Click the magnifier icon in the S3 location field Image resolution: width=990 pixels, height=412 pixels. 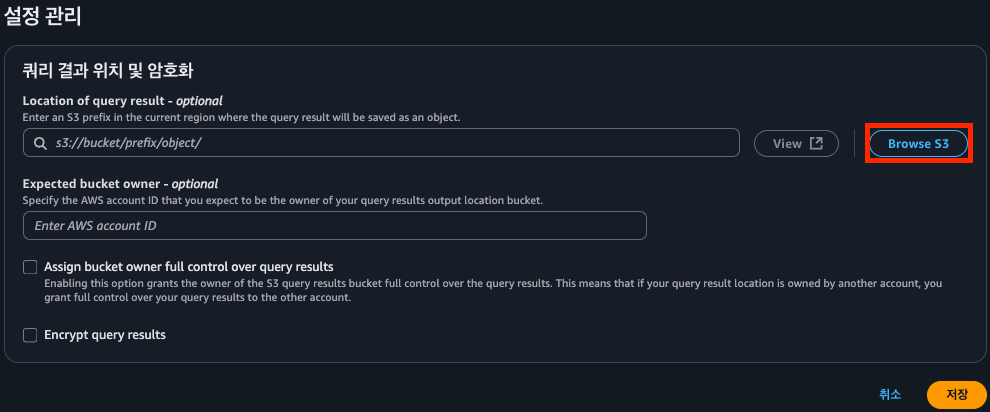click(x=40, y=143)
